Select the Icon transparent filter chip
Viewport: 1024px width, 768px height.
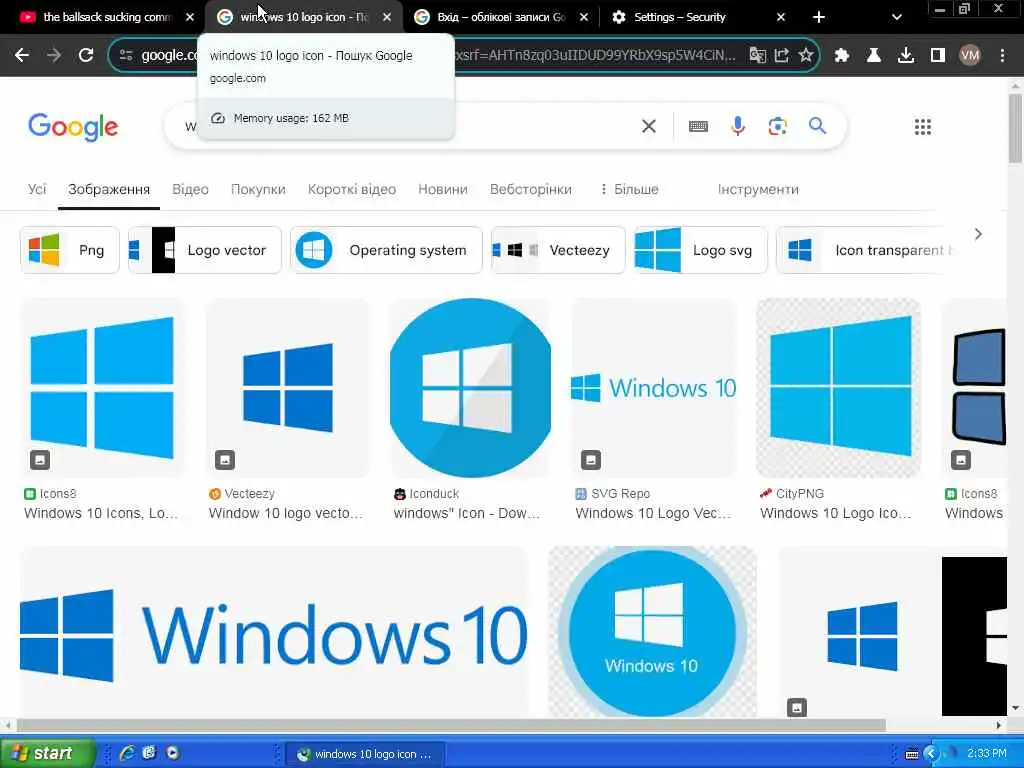click(862, 250)
